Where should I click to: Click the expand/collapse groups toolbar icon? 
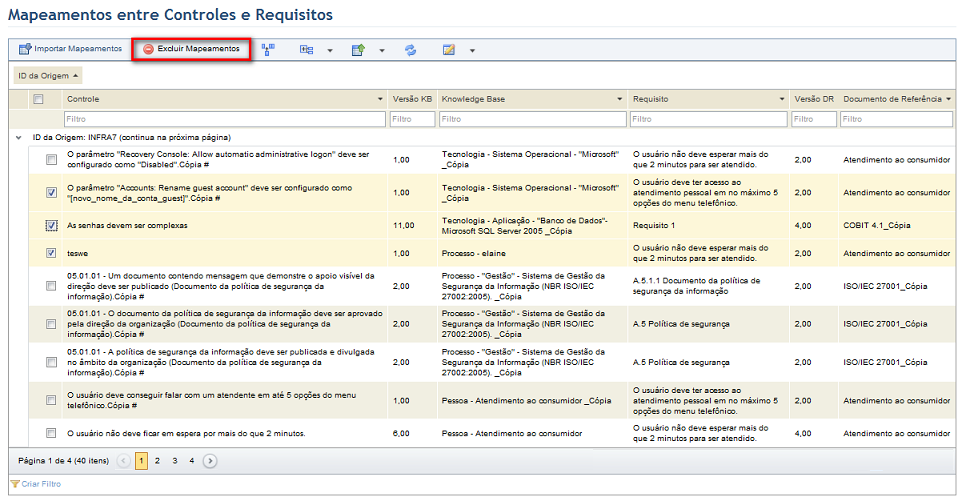tap(306, 50)
